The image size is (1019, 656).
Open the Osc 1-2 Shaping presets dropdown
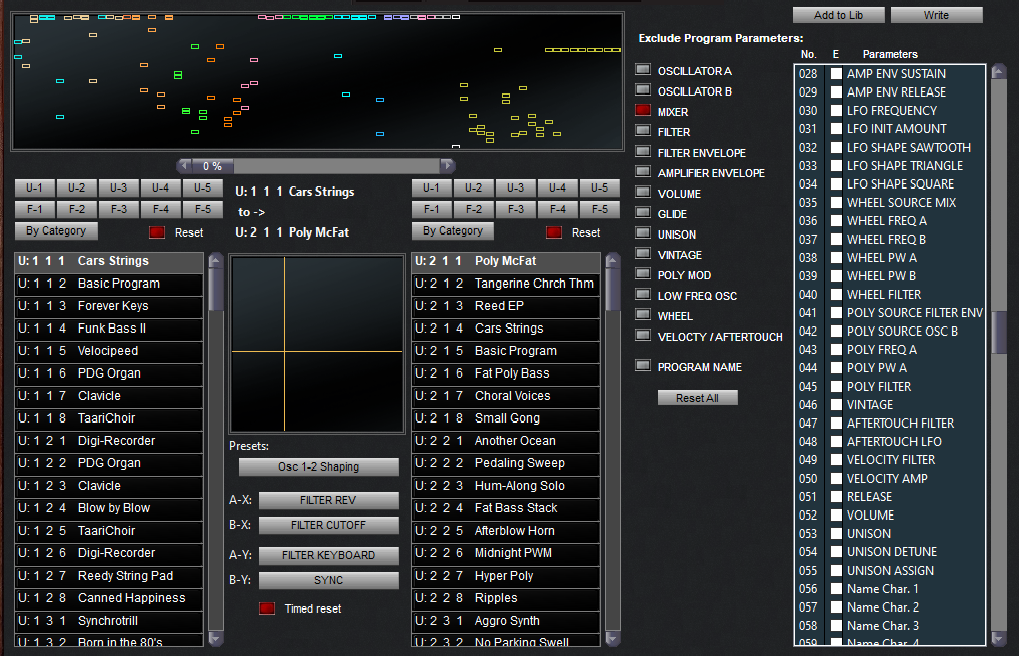pyautogui.click(x=318, y=467)
